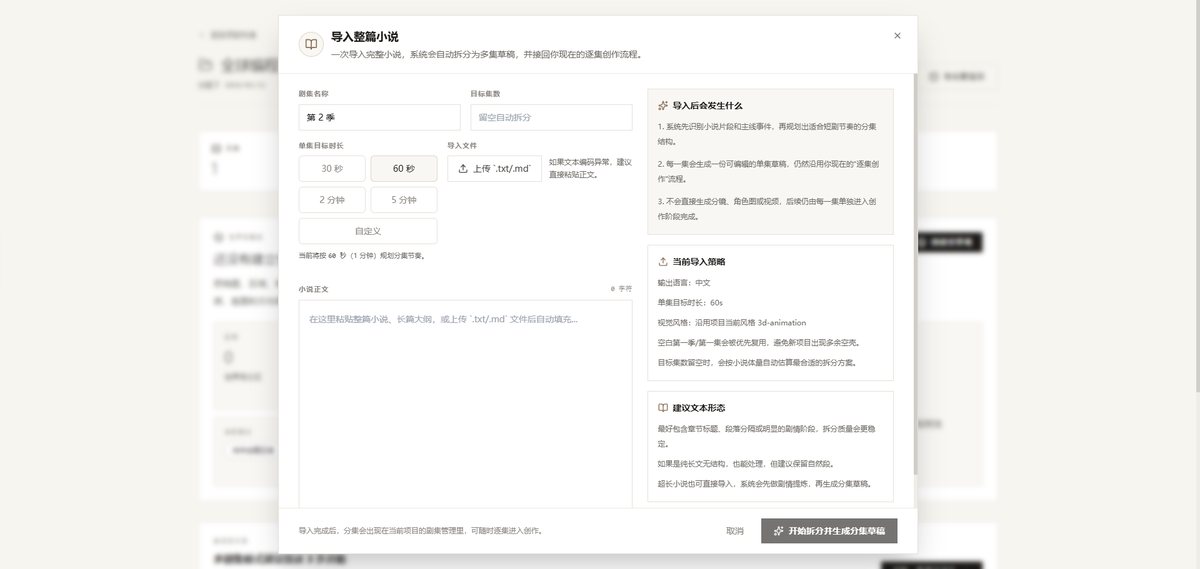Select the 60 秒 duration option
The height and width of the screenshot is (569, 1200).
(403, 169)
